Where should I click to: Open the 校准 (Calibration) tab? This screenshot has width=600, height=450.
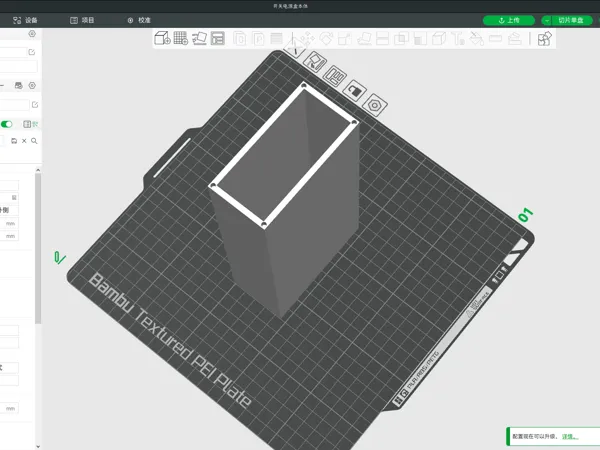[x=139, y=20]
